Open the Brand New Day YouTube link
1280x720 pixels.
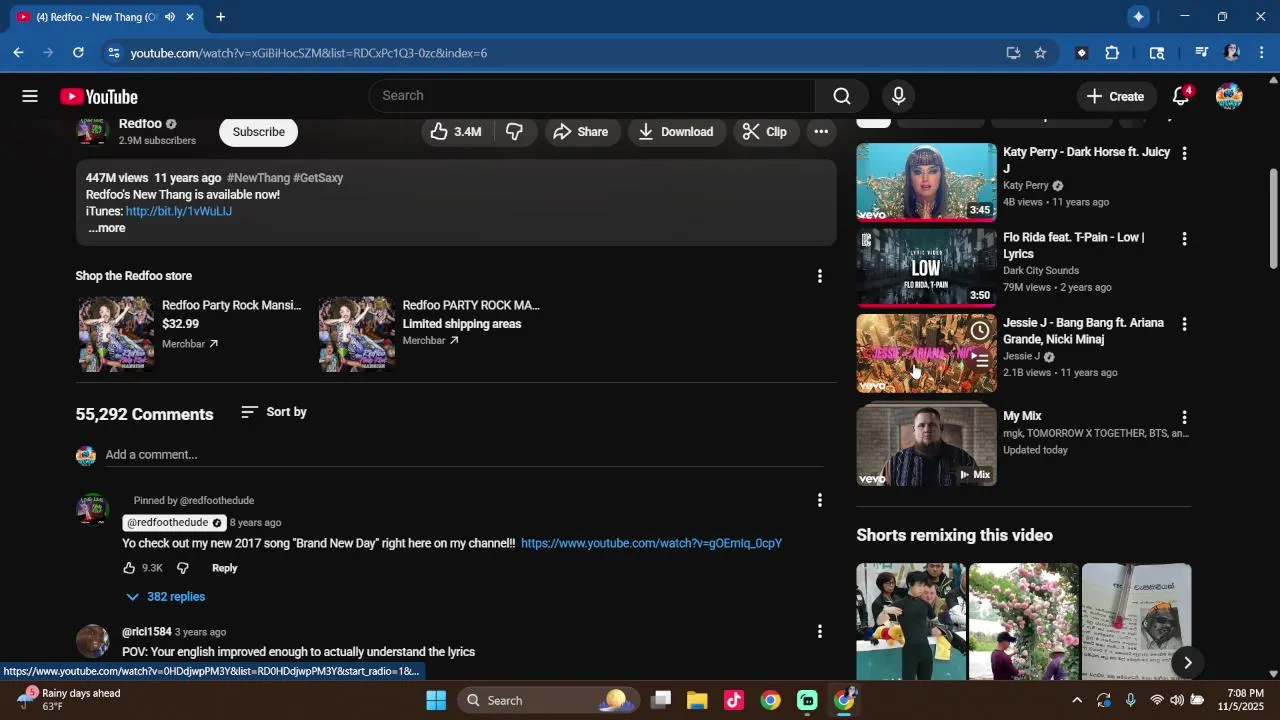(651, 543)
